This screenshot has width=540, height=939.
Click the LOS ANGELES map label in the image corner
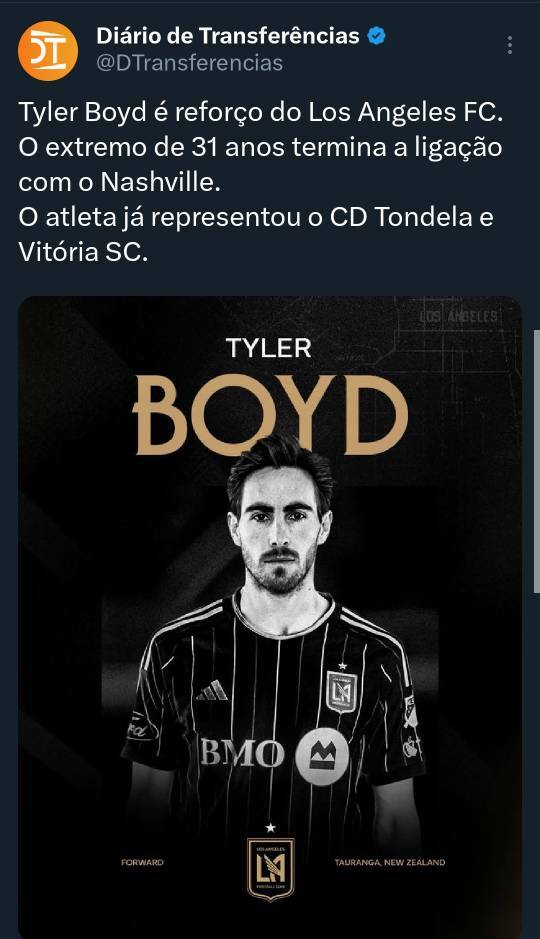(x=459, y=316)
